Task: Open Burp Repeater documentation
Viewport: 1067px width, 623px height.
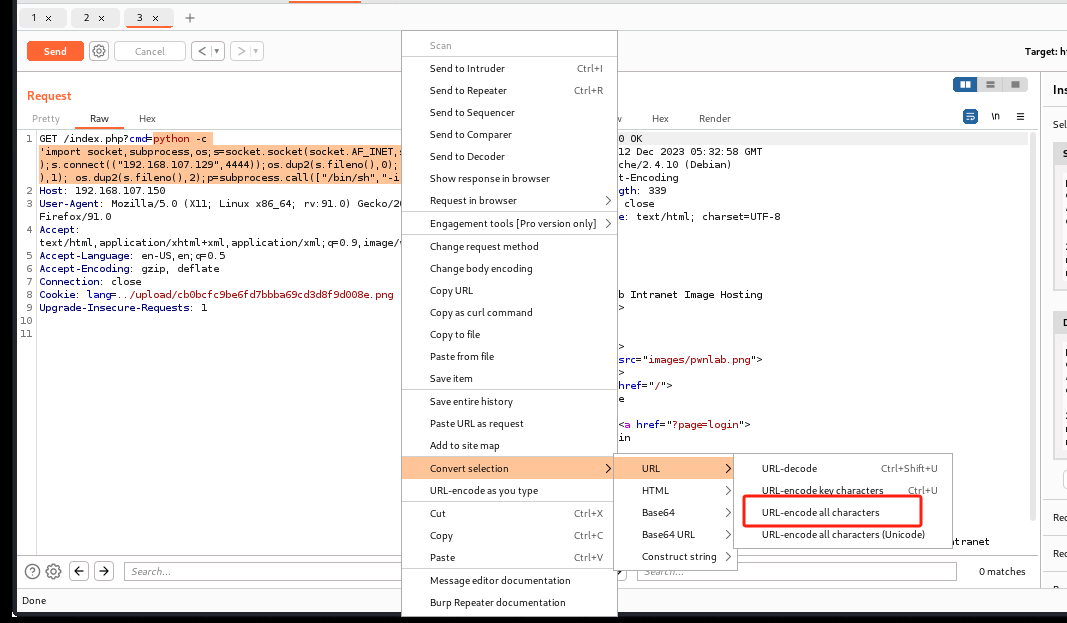Action: (510, 603)
